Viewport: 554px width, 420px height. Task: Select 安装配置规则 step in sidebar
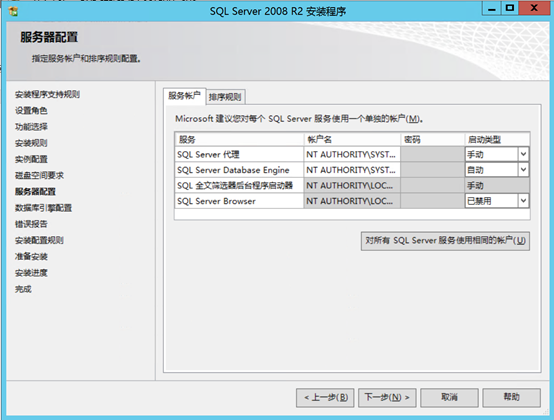[39, 240]
